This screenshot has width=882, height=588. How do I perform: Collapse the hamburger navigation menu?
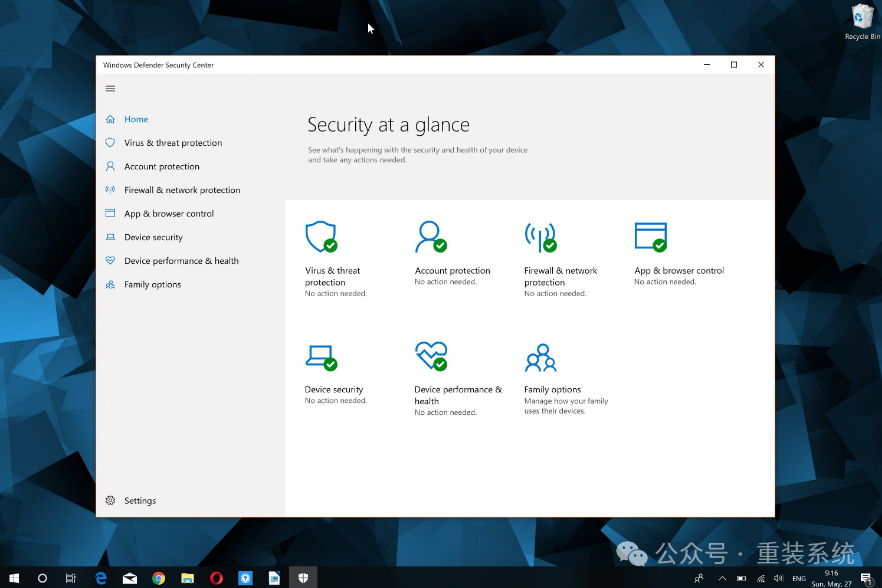click(x=110, y=89)
